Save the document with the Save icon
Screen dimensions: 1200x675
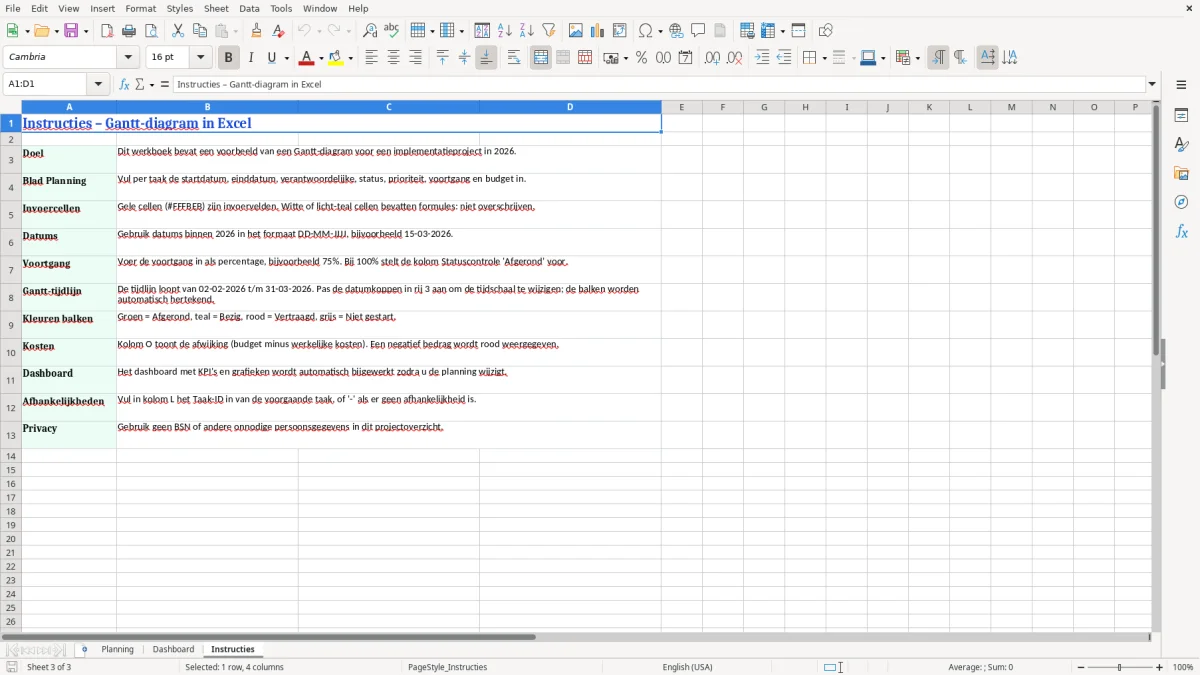click(71, 31)
